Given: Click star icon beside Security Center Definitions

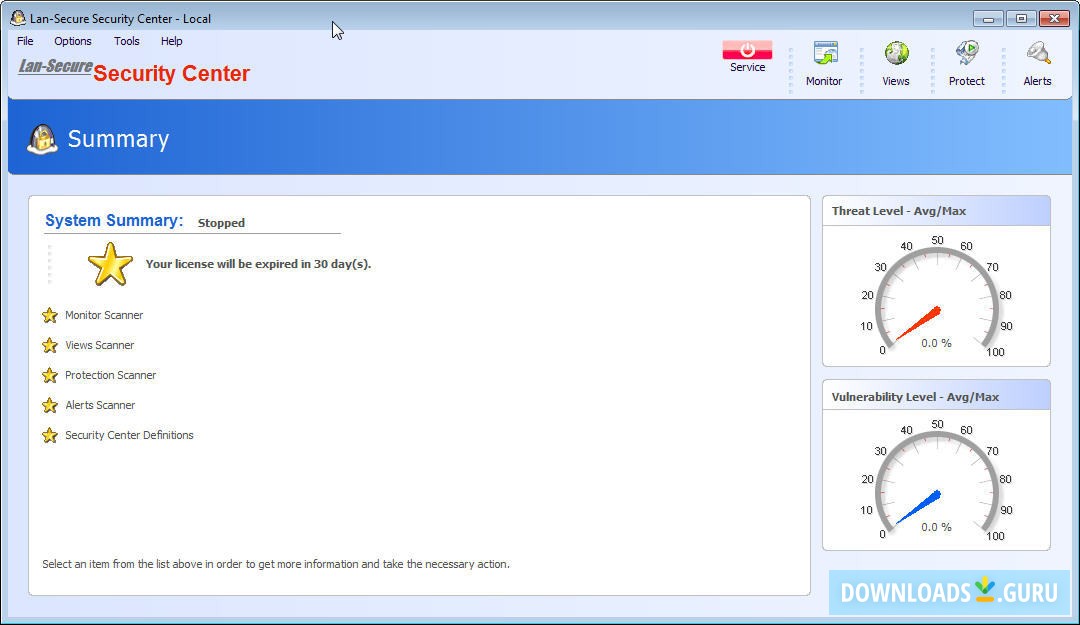Looking at the screenshot, I should pos(50,436).
